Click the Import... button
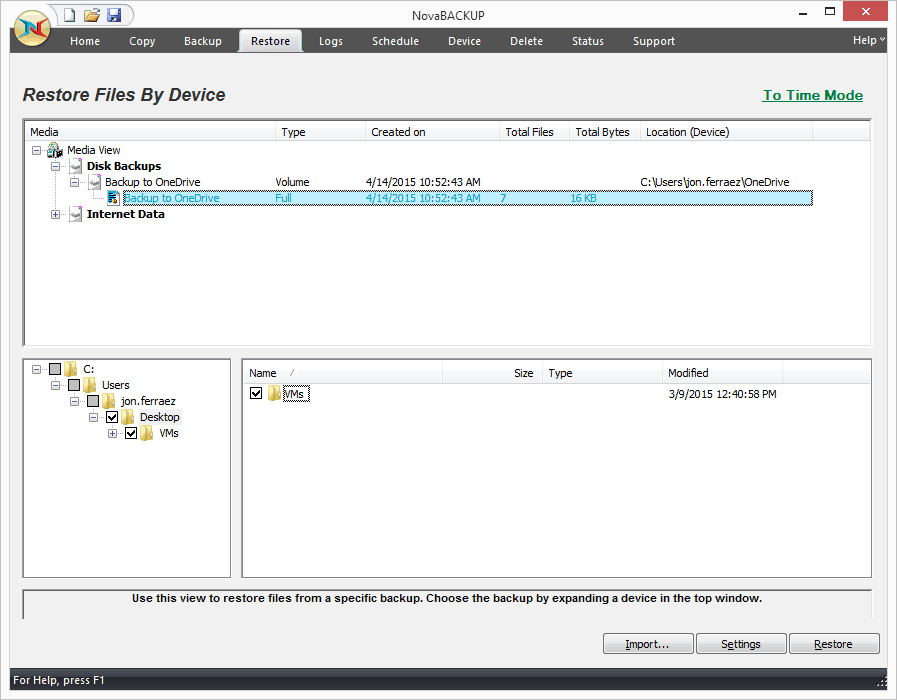 (x=648, y=644)
